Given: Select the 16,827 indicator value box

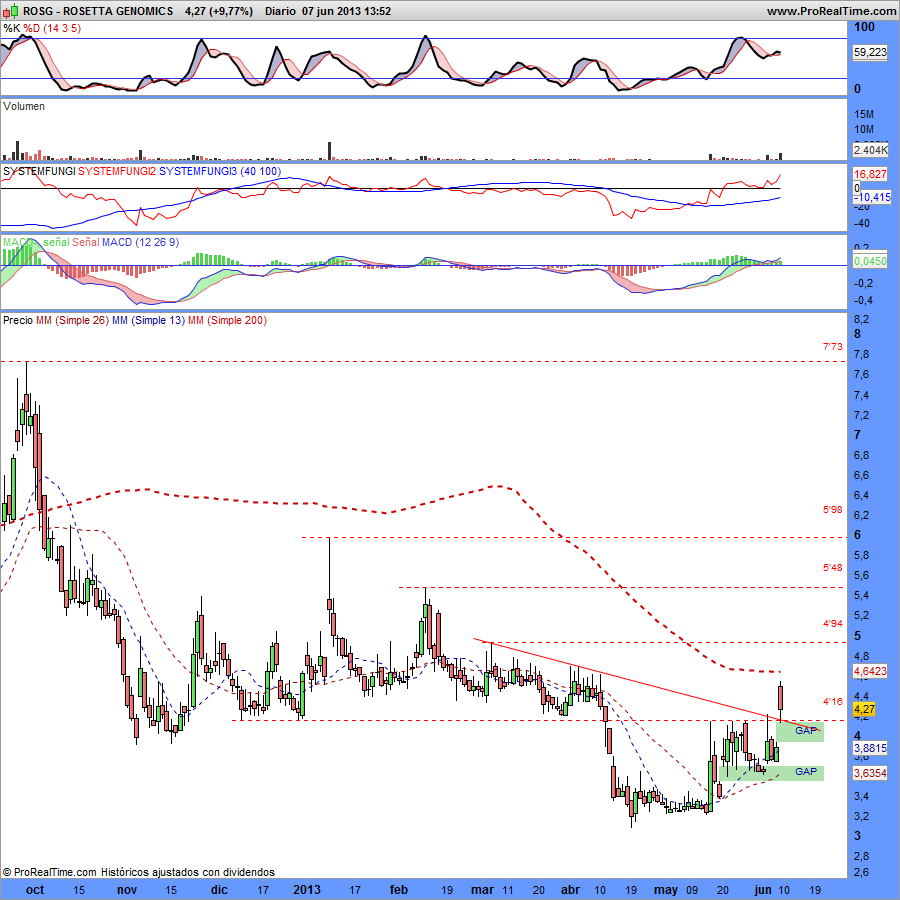Looking at the screenshot, I should [x=870, y=174].
